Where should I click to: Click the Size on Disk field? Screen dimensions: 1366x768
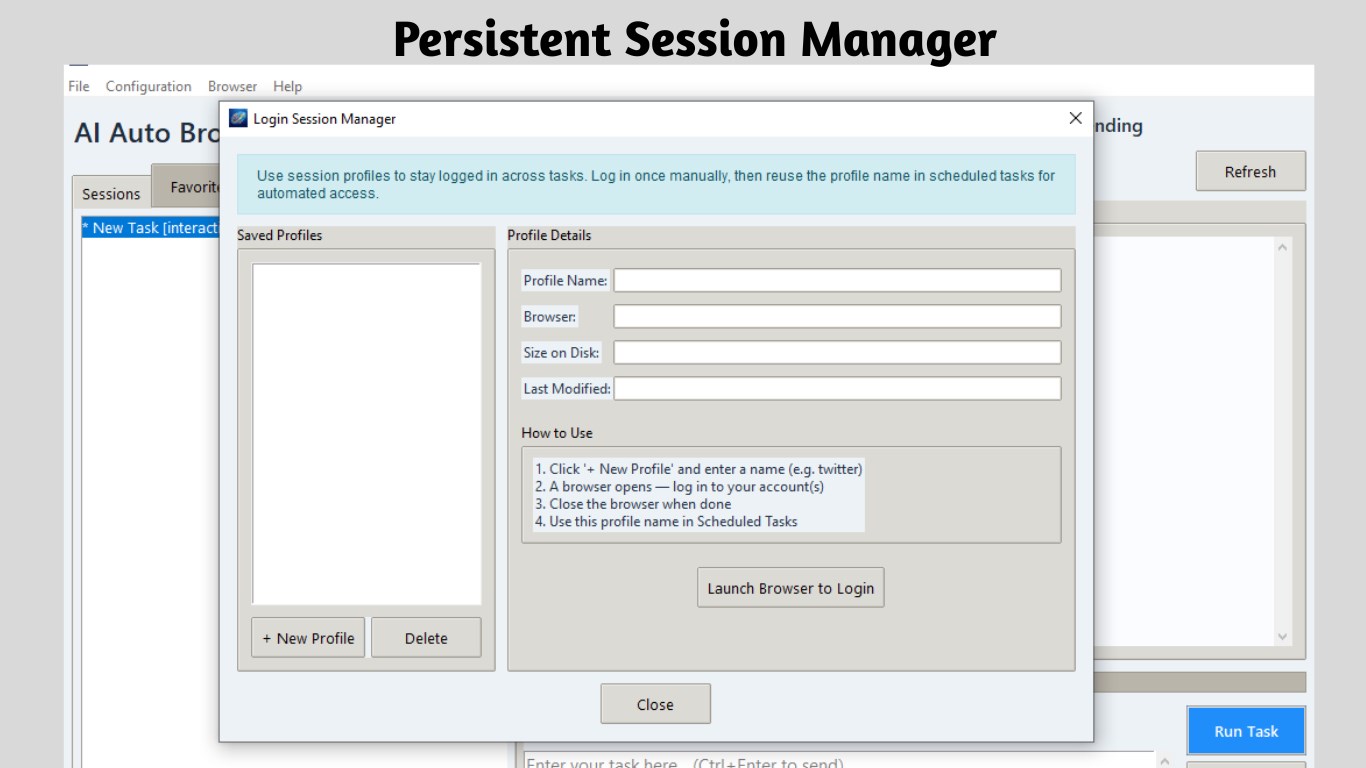[x=837, y=352]
